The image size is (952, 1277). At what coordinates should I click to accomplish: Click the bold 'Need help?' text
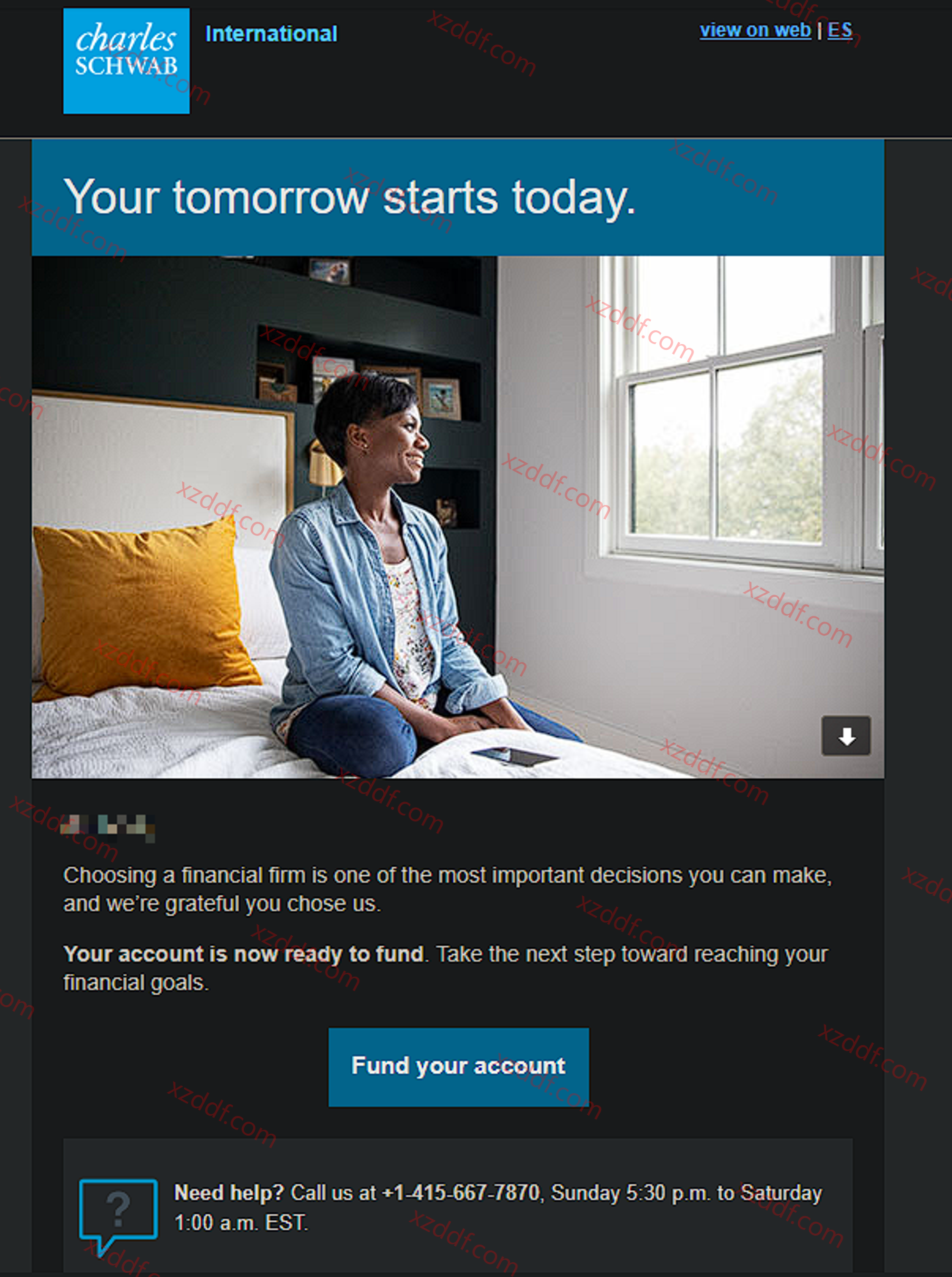[x=229, y=1192]
